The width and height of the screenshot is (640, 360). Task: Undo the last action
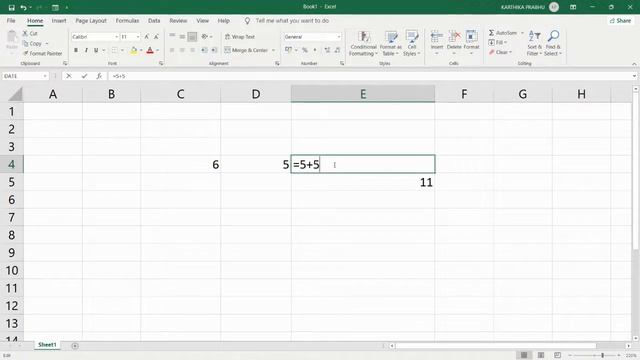coord(23,7)
